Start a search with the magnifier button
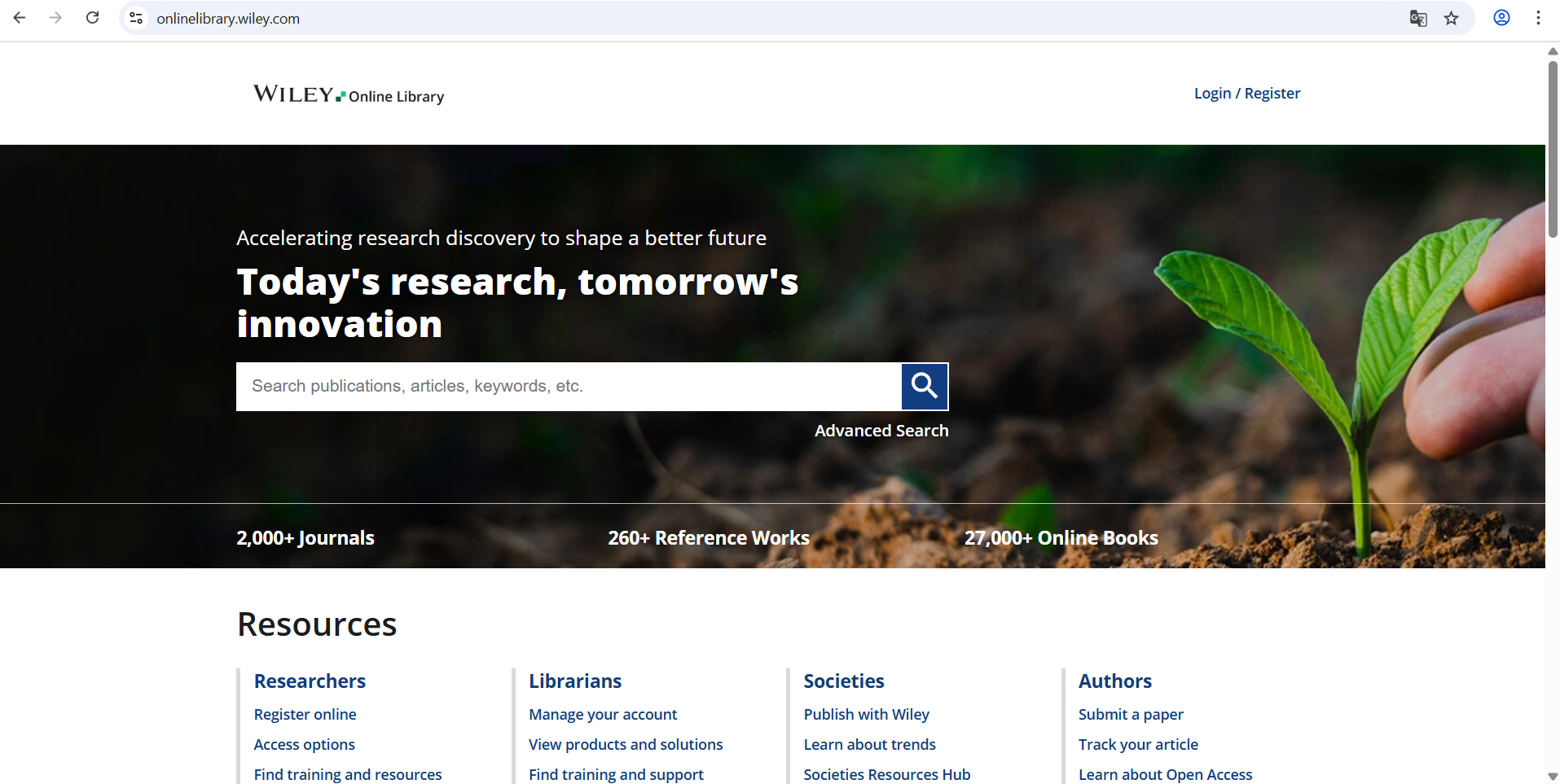 [925, 386]
